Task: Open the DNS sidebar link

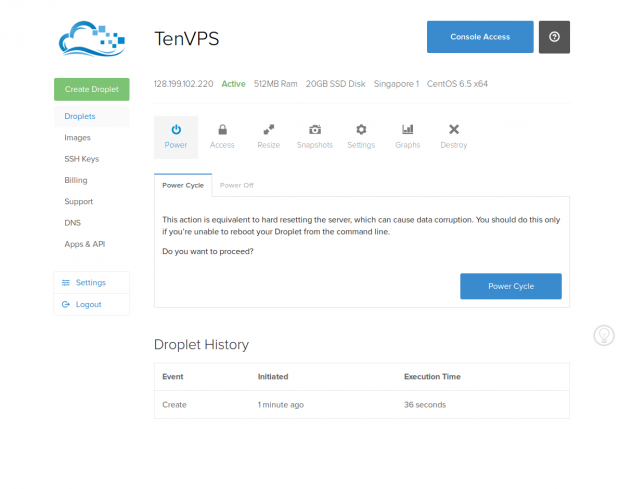Action: [x=72, y=222]
